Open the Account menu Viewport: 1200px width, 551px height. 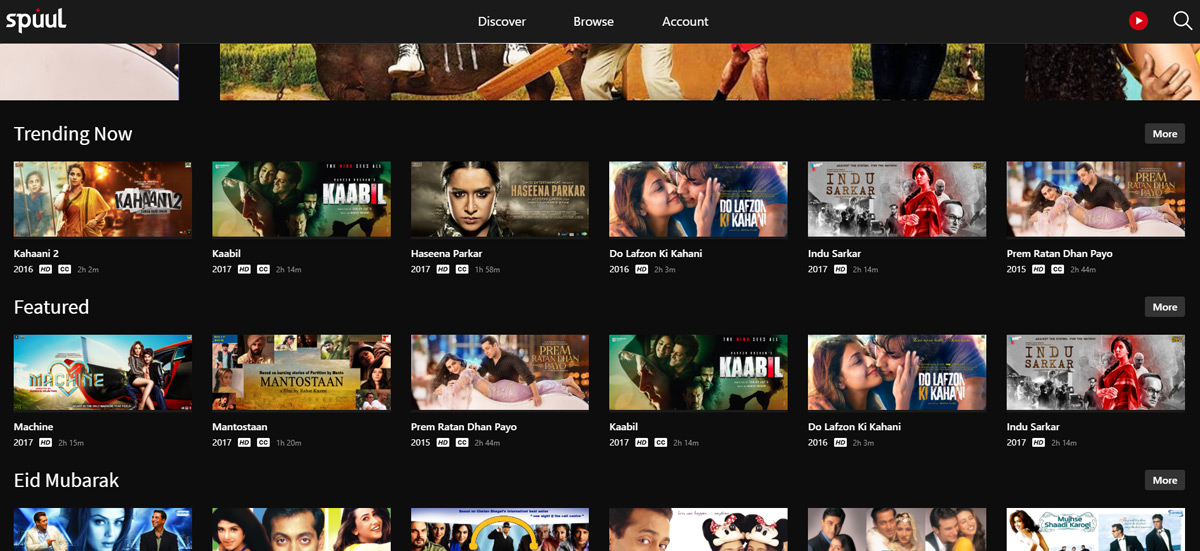685,21
